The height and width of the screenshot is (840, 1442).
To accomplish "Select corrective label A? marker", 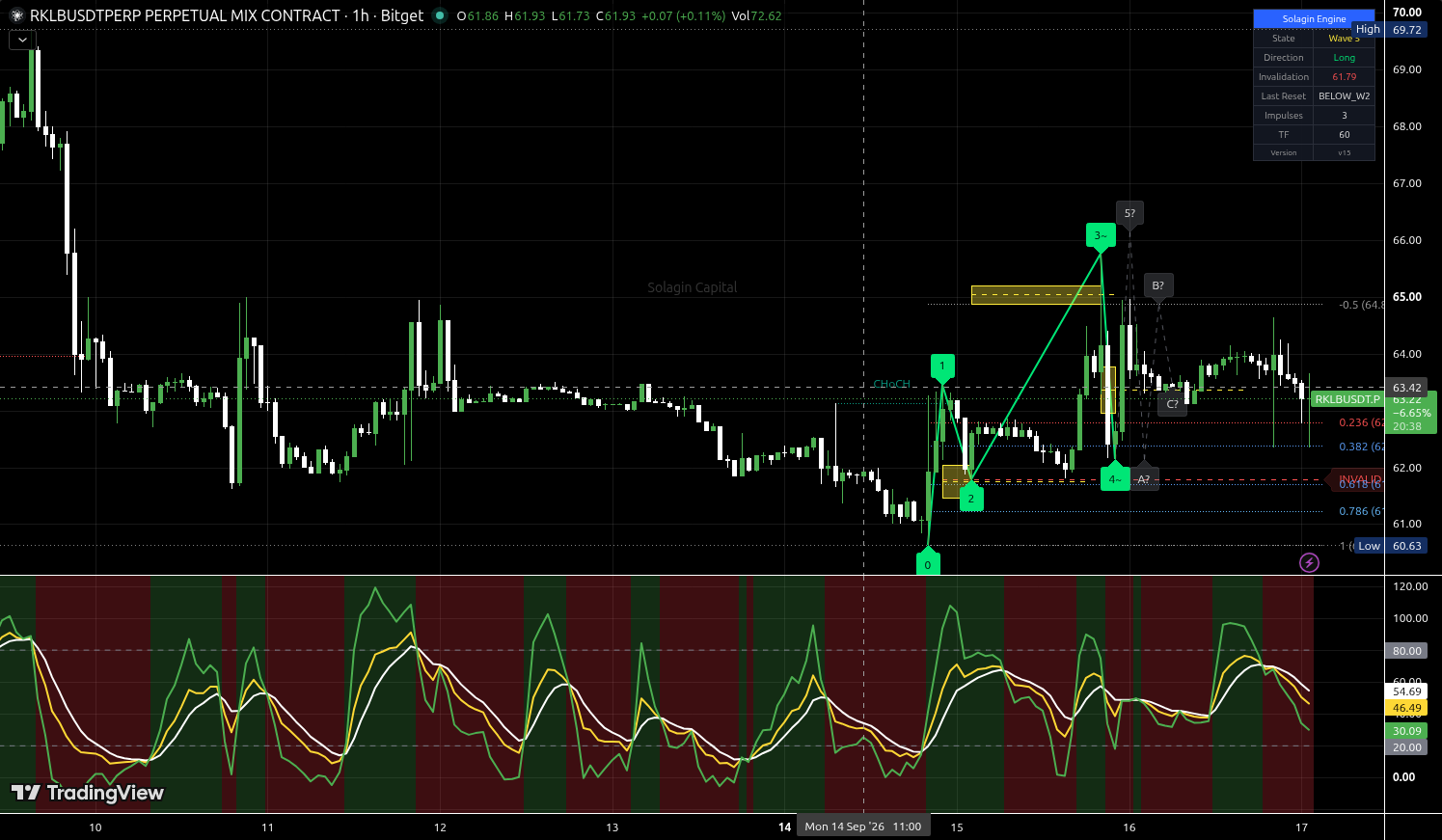I will click(x=1144, y=478).
